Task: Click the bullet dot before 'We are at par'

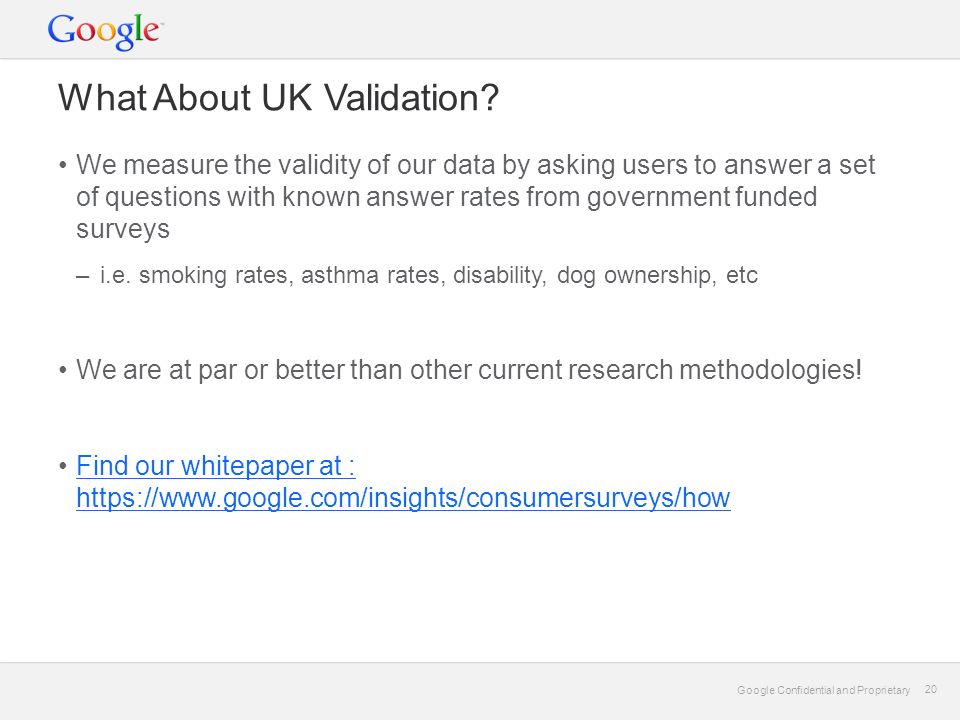Action: (63, 370)
